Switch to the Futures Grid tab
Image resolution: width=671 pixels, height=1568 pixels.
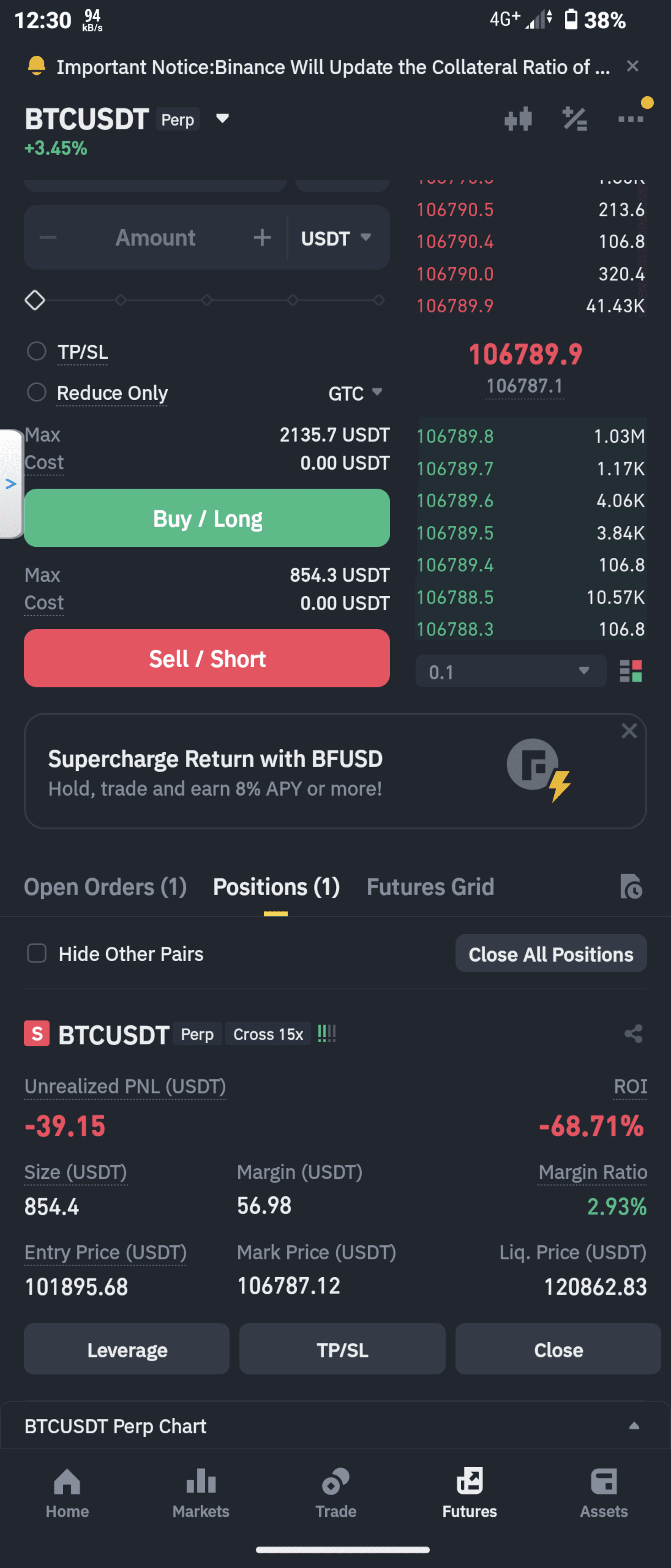[430, 886]
